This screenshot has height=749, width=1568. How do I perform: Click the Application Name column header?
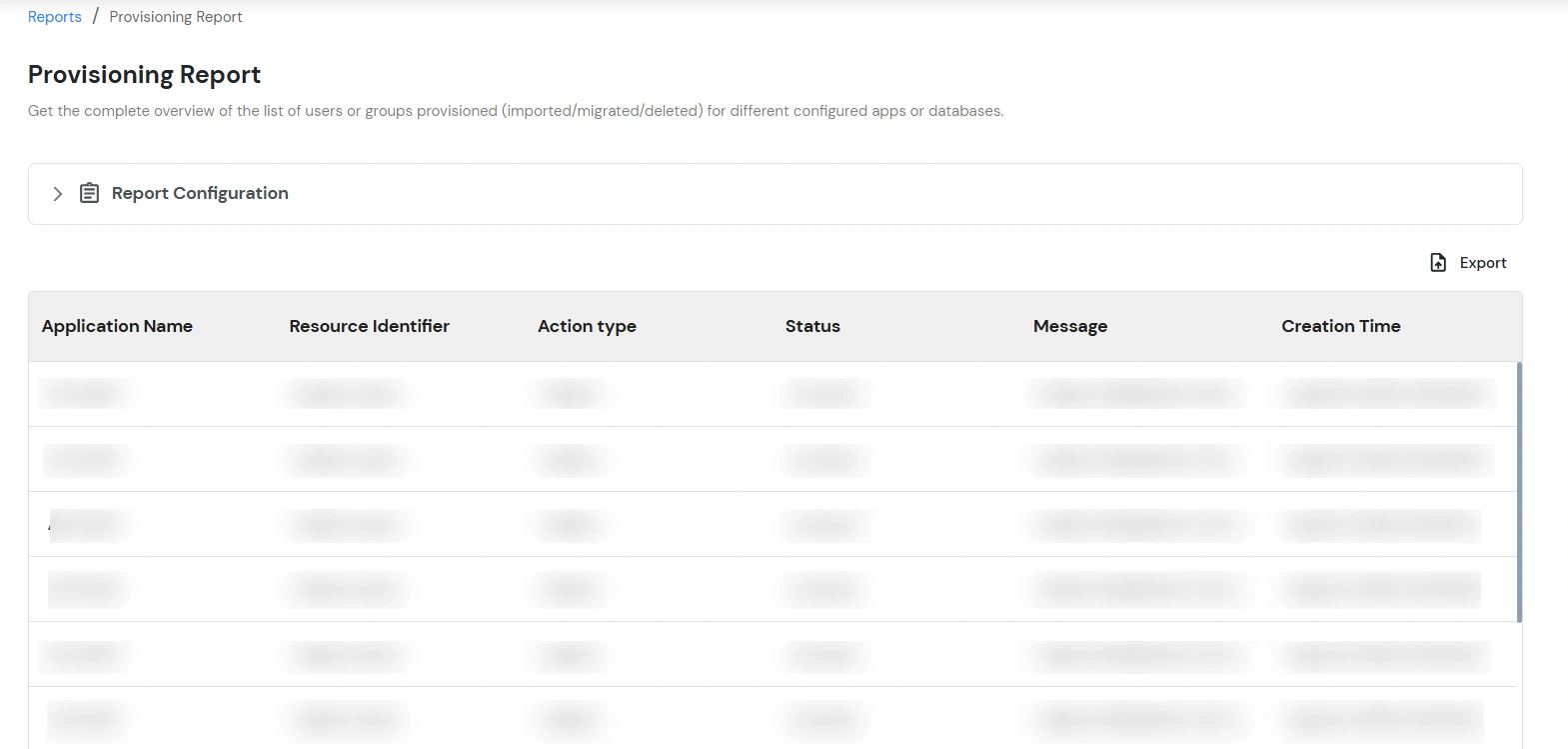coord(117,326)
